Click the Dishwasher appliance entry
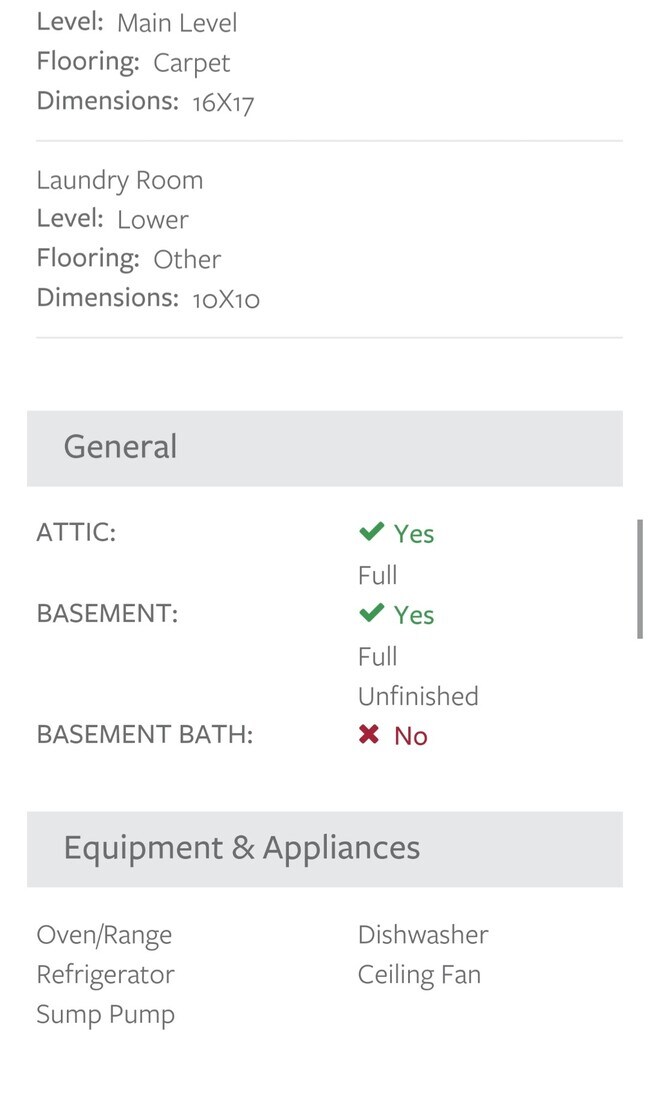The width and height of the screenshot is (650, 1095). [423, 934]
